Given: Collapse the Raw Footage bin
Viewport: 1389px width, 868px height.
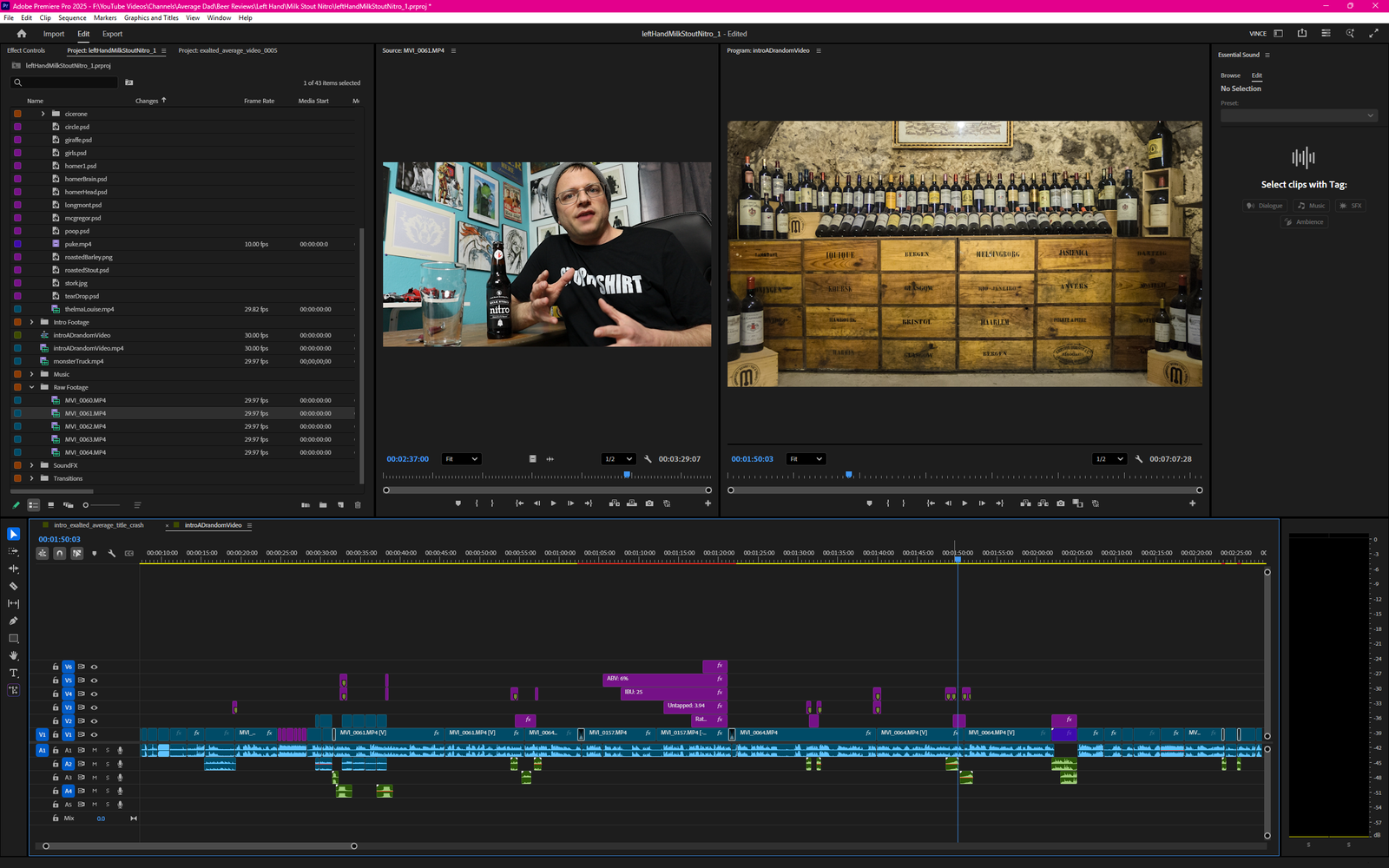Looking at the screenshot, I should pyautogui.click(x=32, y=387).
